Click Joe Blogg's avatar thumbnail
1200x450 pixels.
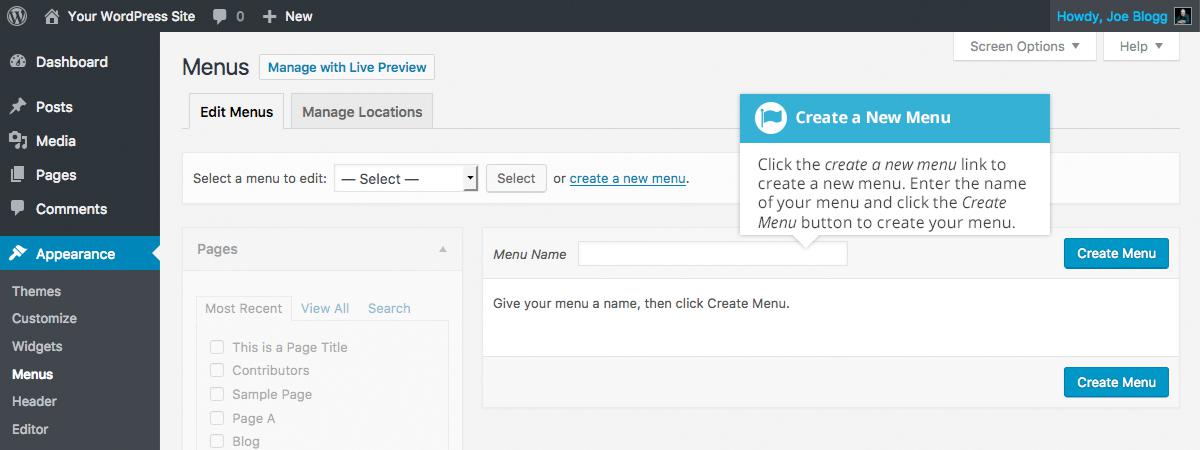tap(1181, 16)
